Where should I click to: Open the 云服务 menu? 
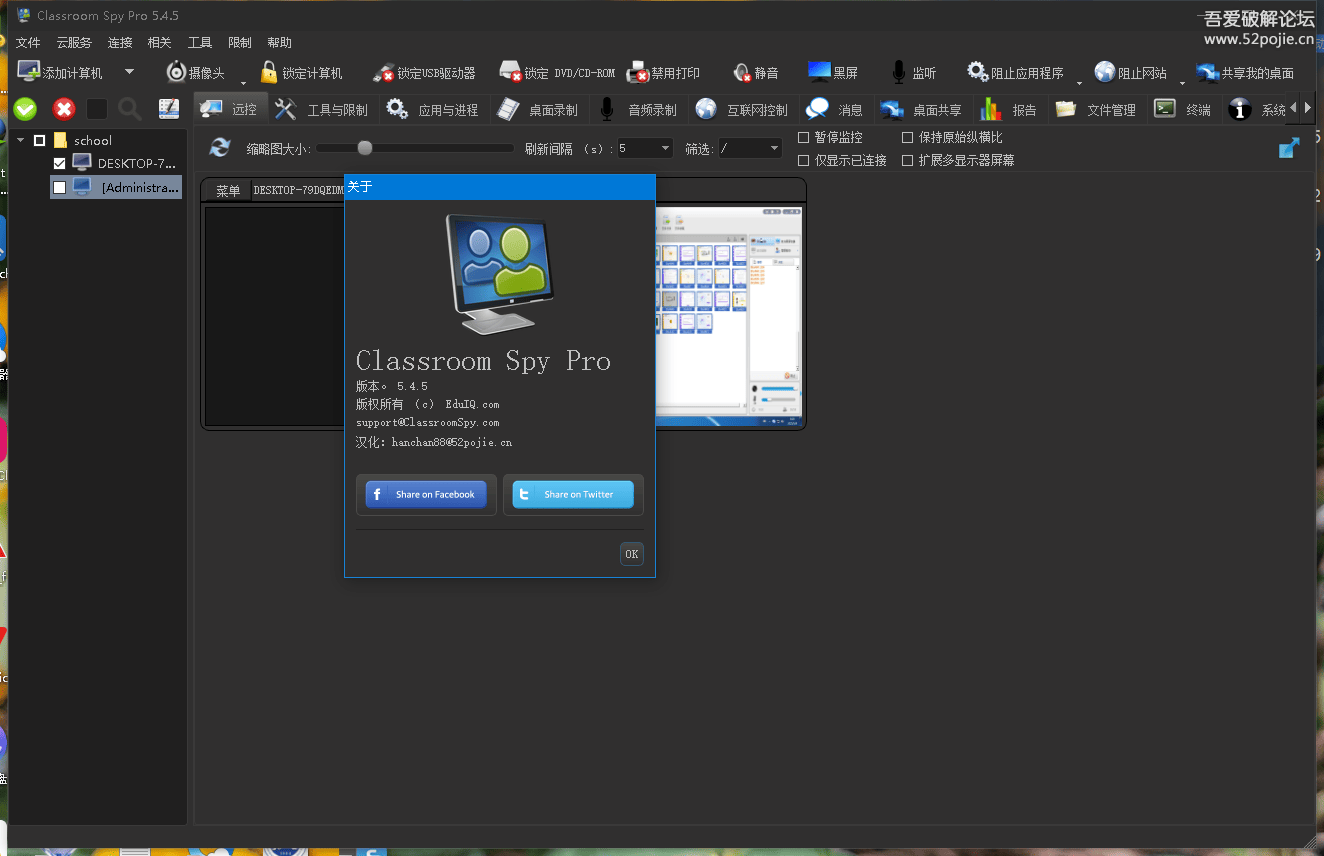[74, 43]
